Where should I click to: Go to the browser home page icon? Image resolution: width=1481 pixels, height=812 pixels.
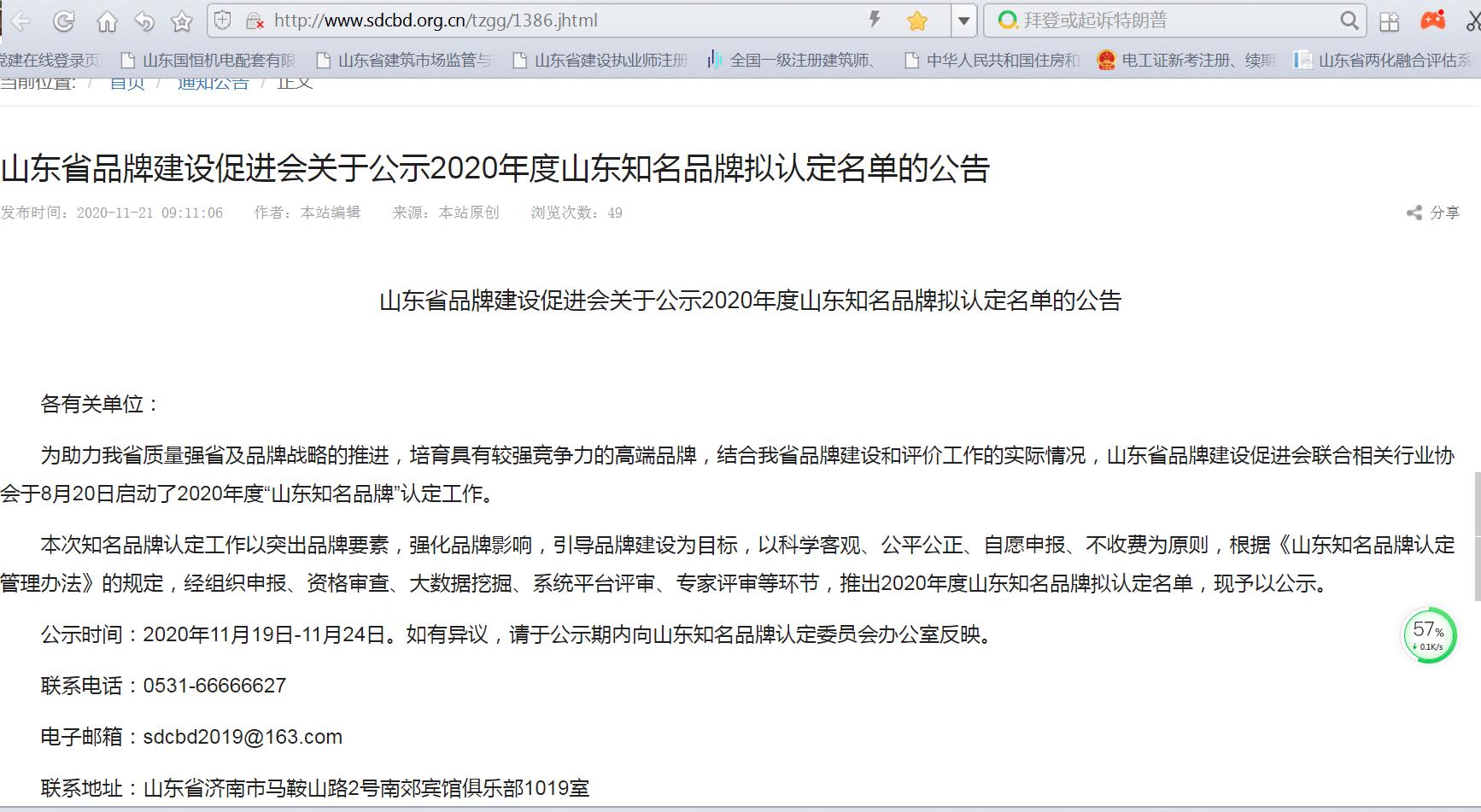pyautogui.click(x=107, y=21)
